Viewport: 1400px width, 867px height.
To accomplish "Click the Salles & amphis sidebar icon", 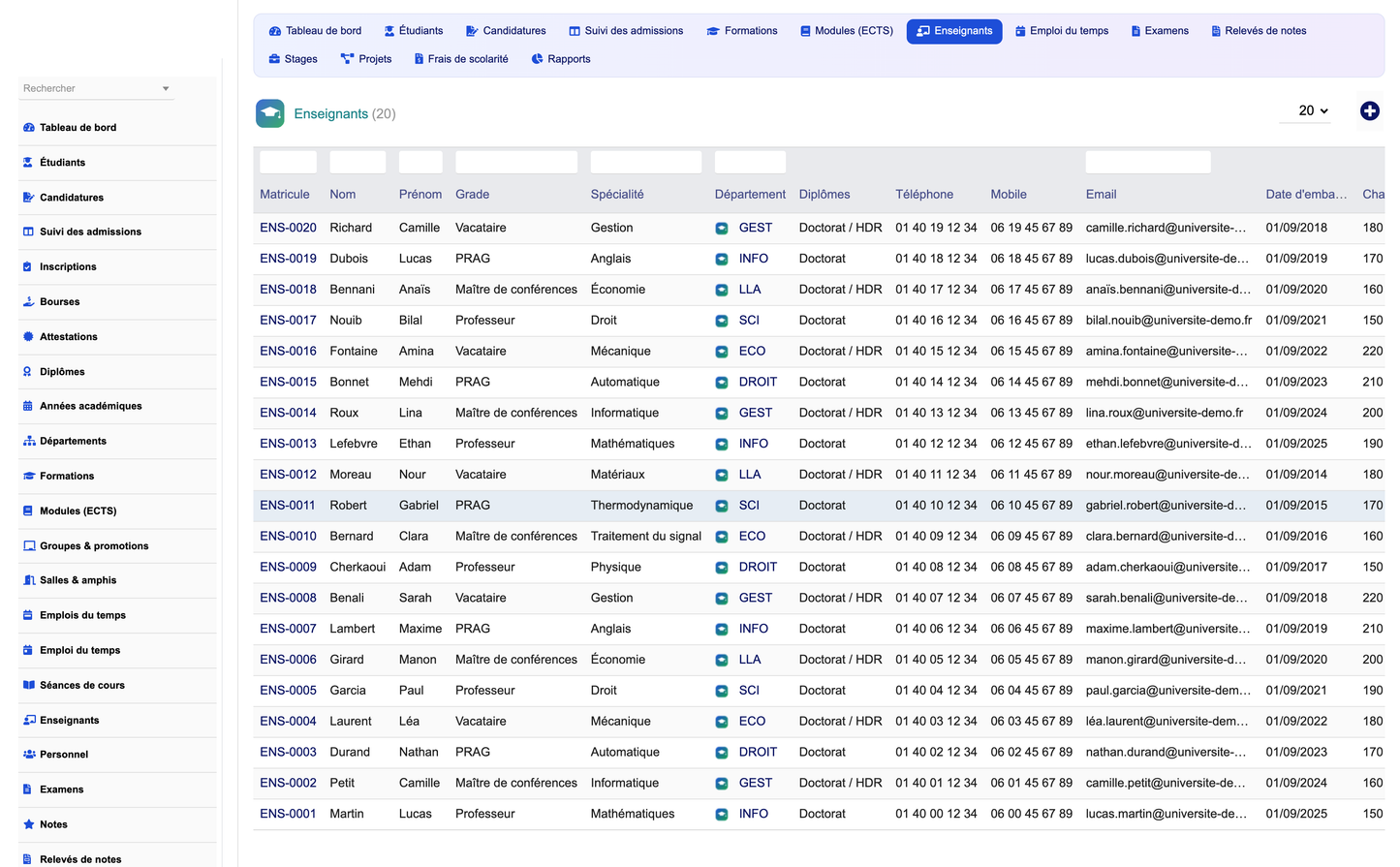I will pos(29,580).
